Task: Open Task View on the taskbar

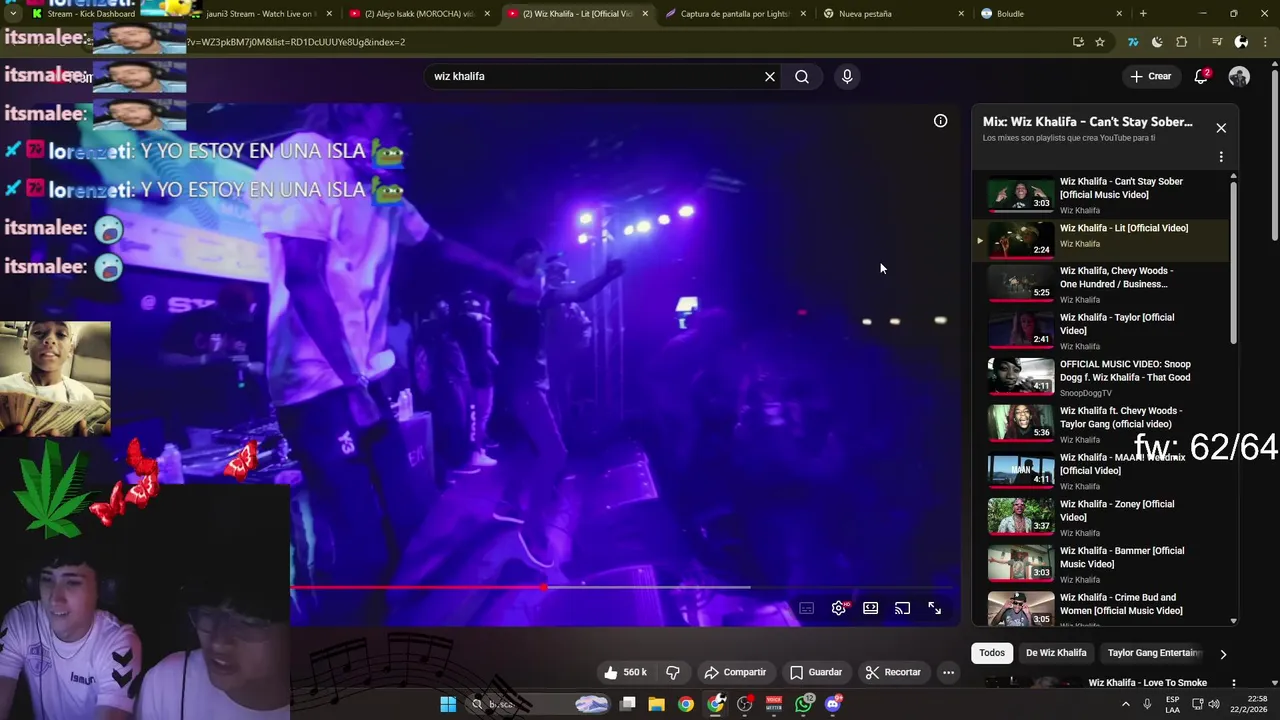Action: (627, 704)
